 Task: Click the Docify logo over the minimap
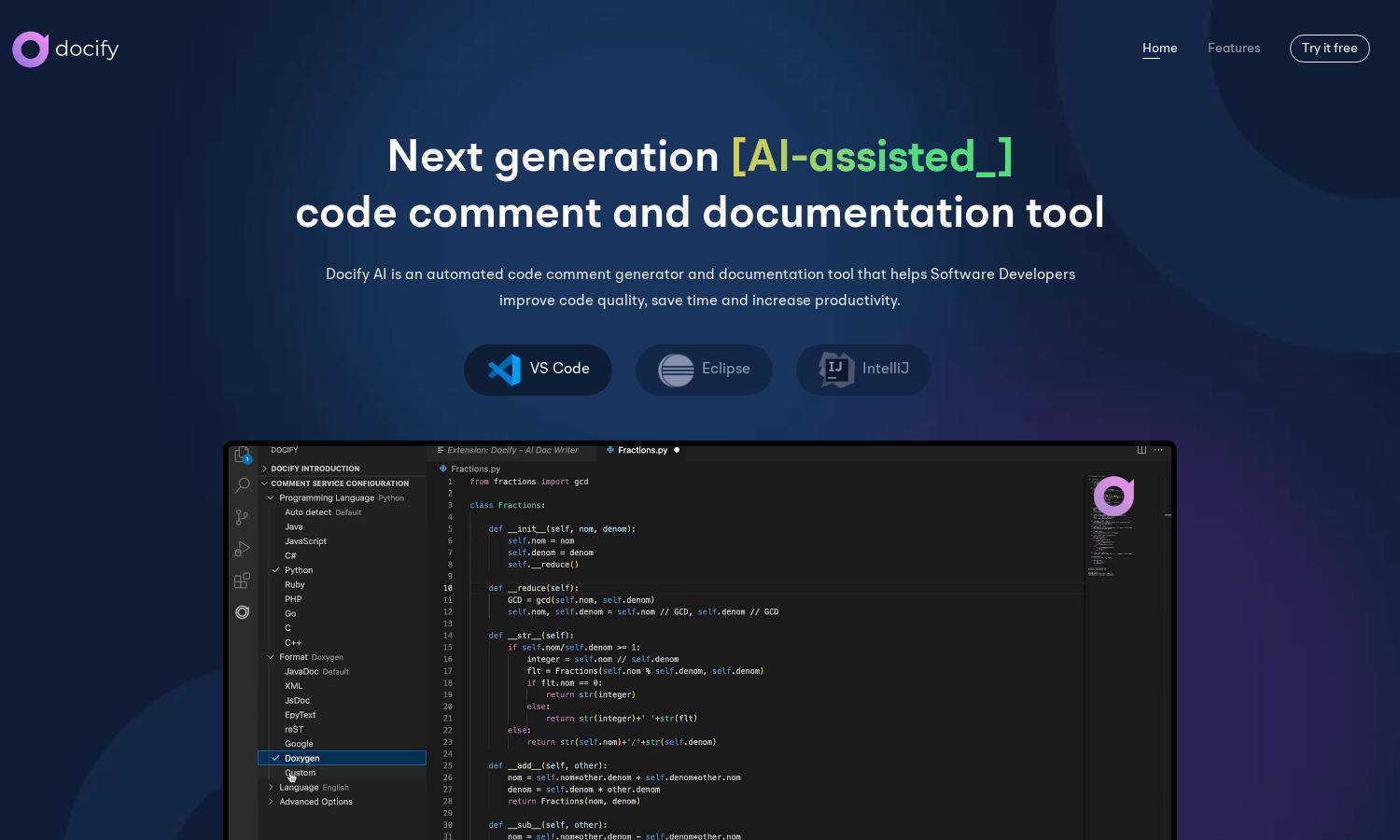pos(1113,496)
